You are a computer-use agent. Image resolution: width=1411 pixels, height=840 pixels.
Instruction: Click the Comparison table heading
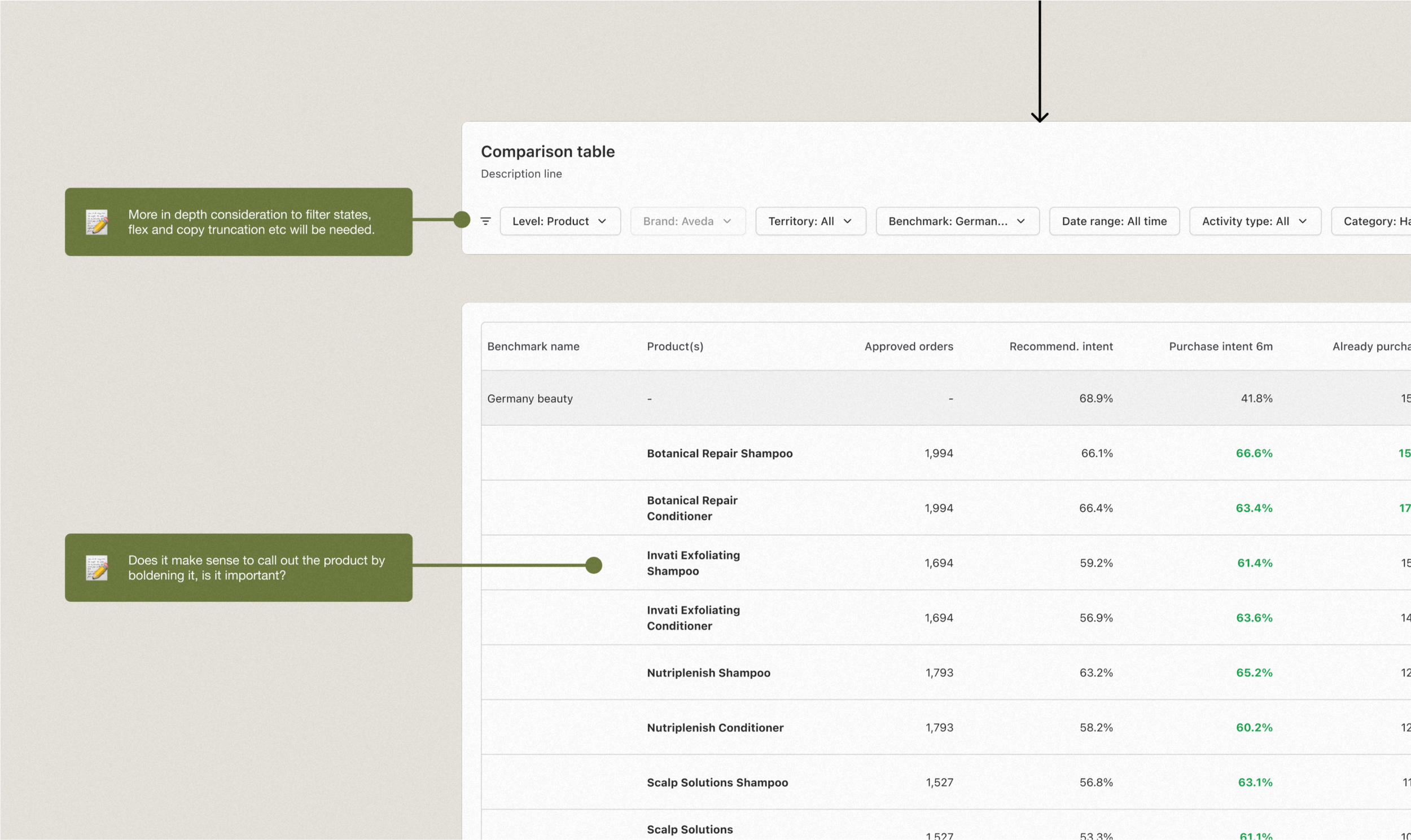pyautogui.click(x=547, y=152)
